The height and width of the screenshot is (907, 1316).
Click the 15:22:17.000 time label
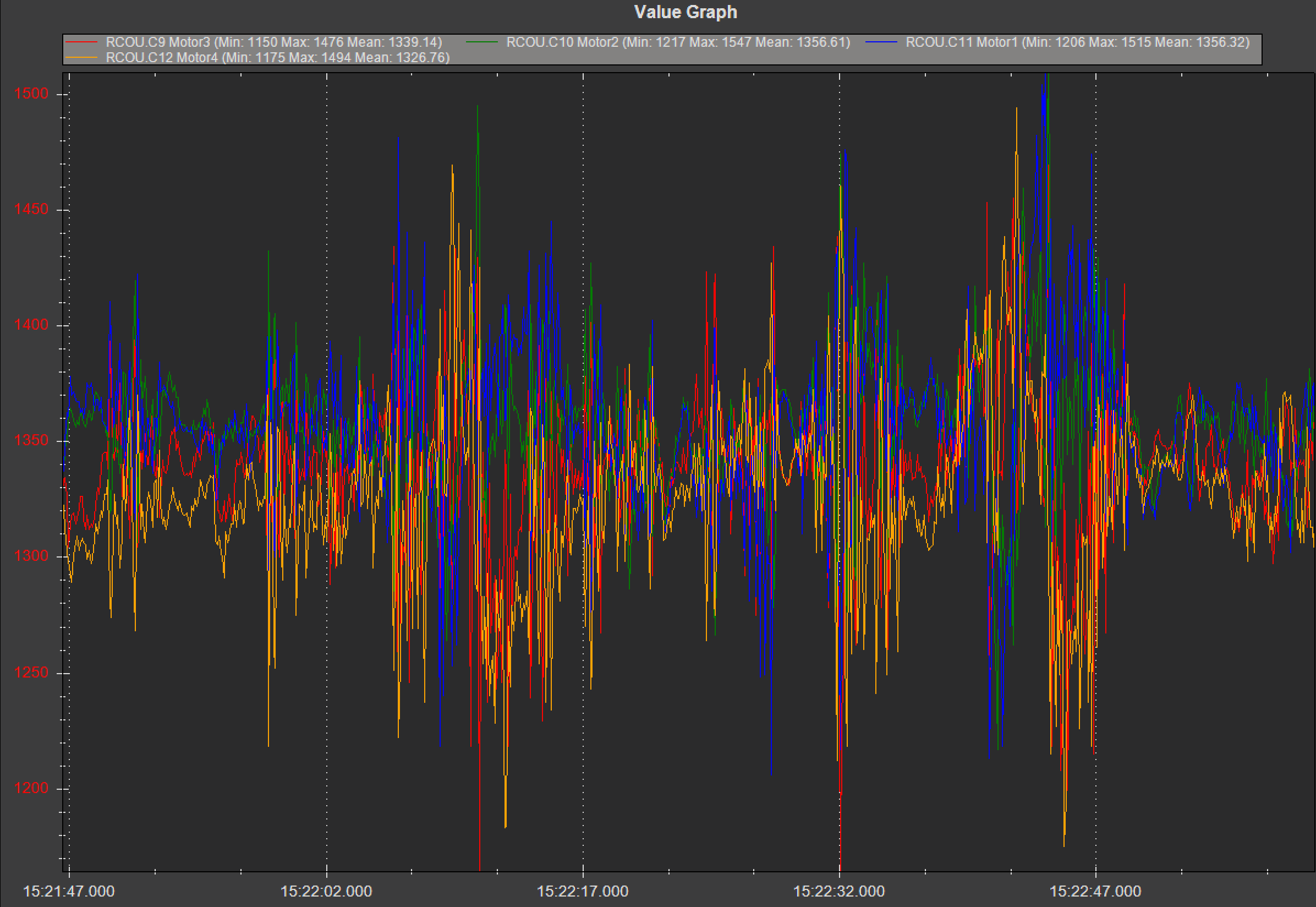(583, 891)
